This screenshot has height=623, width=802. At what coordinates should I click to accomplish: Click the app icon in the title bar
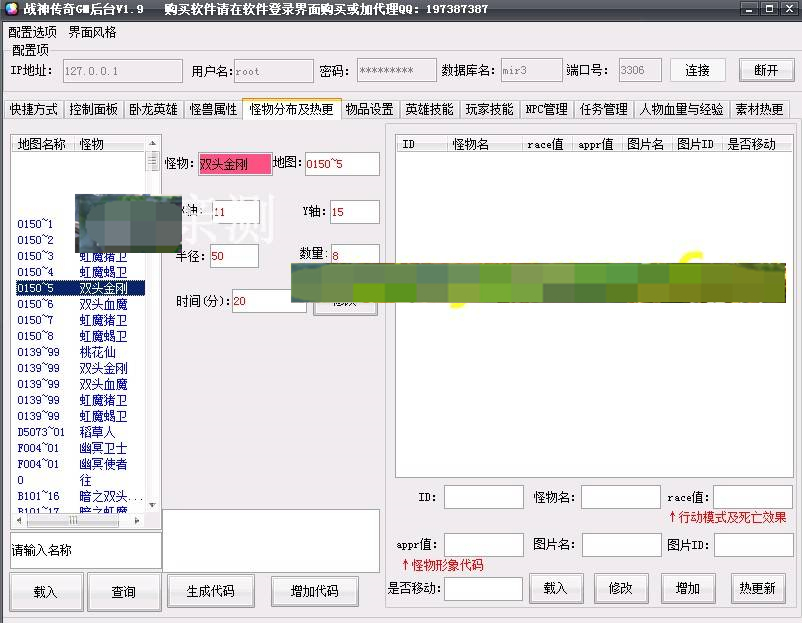tap(11, 9)
